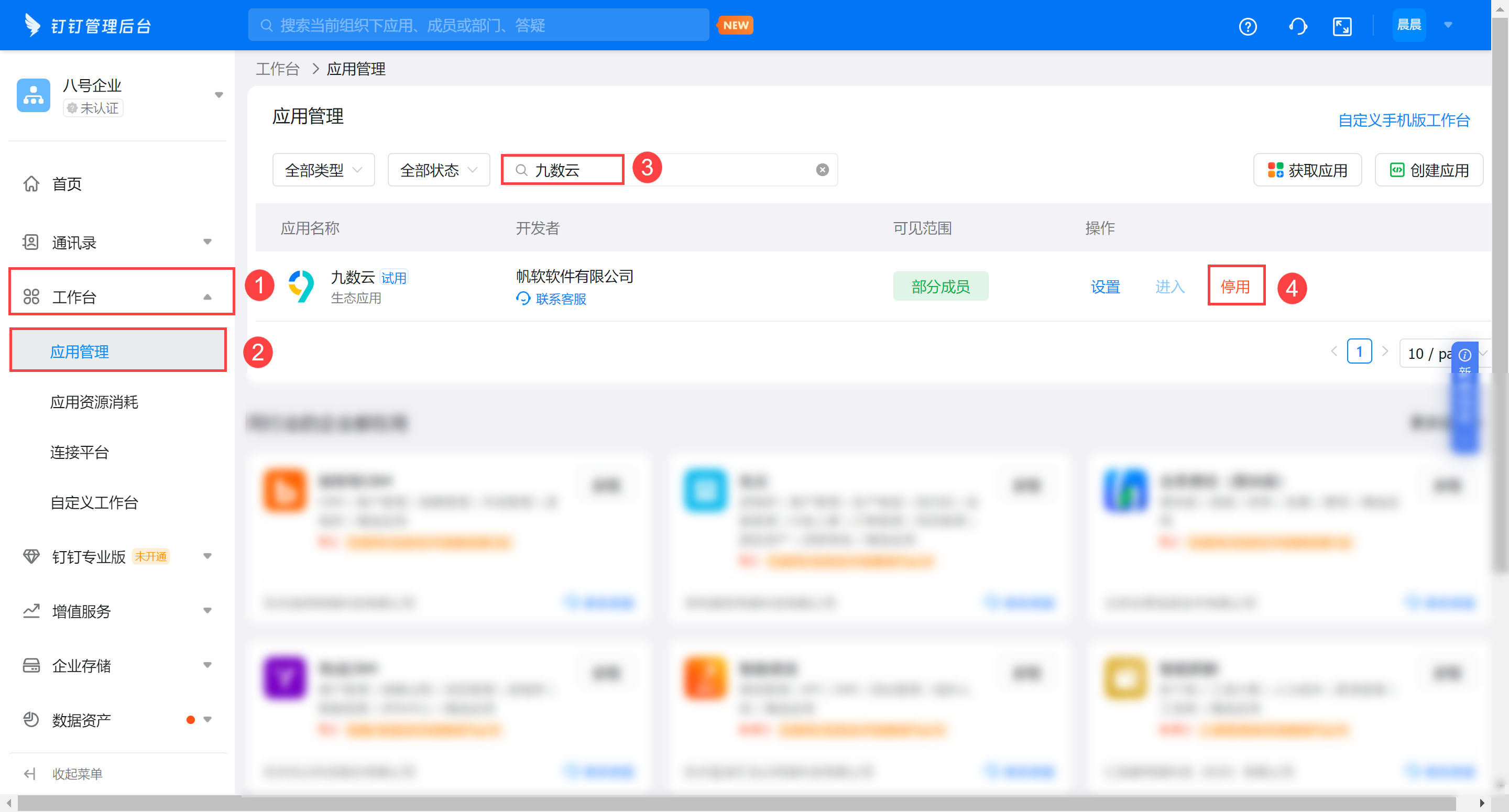Click the fullscreen expand icon in header
The width and height of the screenshot is (1509, 812).
tap(1341, 26)
